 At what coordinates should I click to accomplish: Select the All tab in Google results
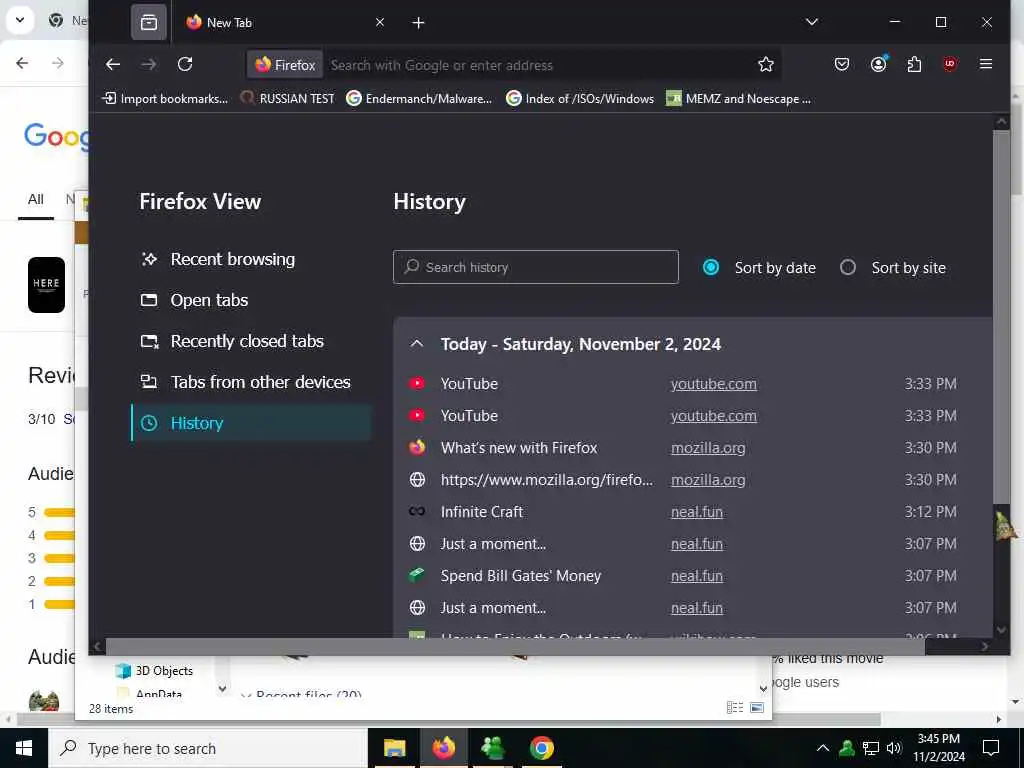pyautogui.click(x=36, y=200)
